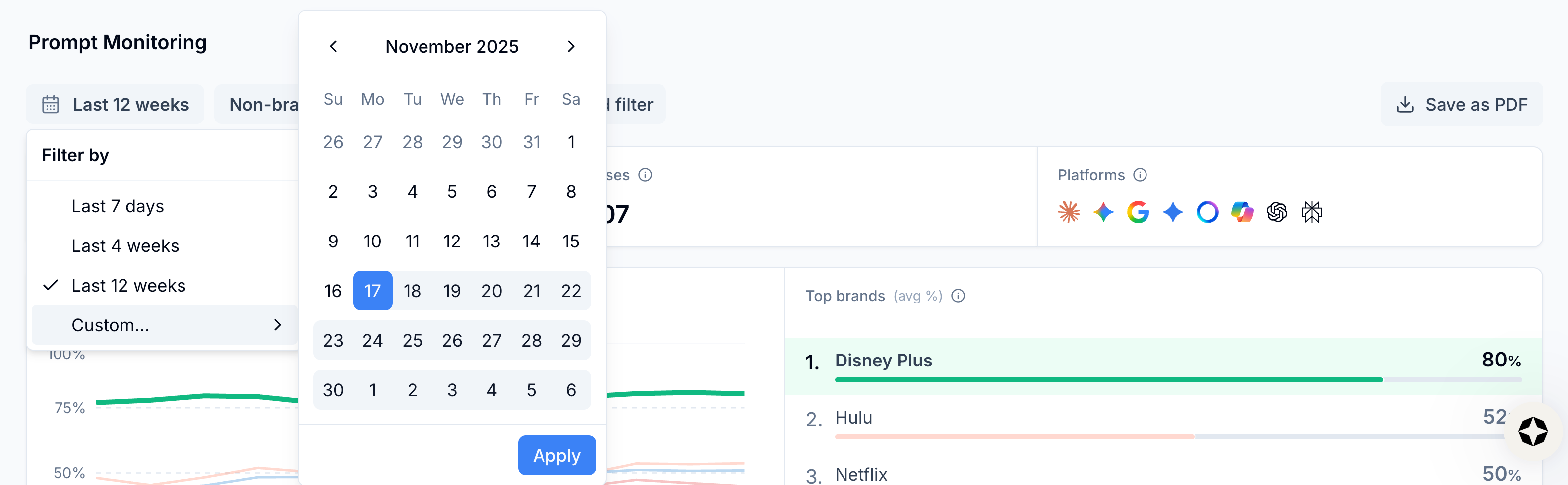
Task: Open the Non-branded filter dropdown
Action: (257, 104)
